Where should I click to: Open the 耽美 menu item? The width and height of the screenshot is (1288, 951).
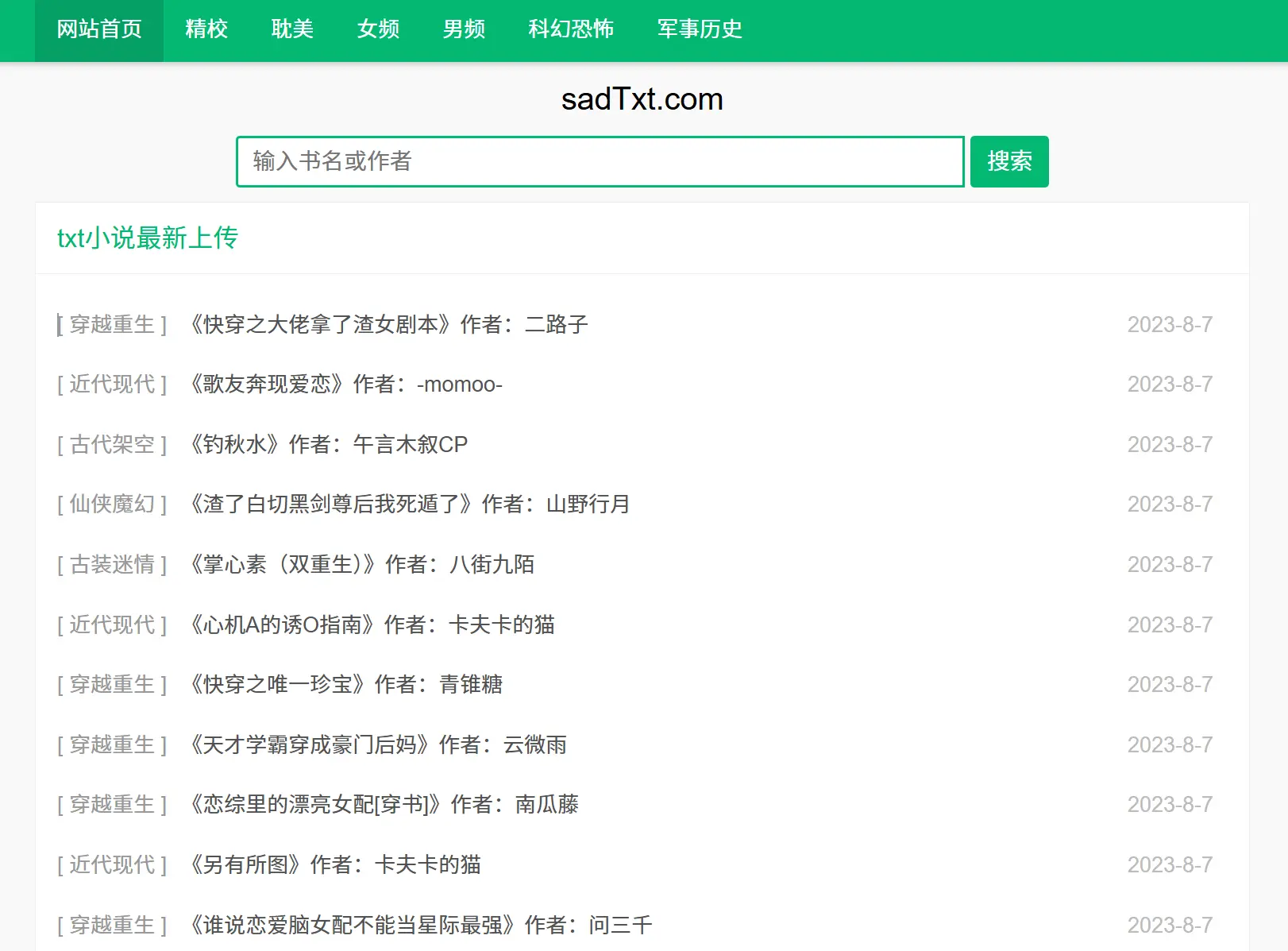[292, 29]
